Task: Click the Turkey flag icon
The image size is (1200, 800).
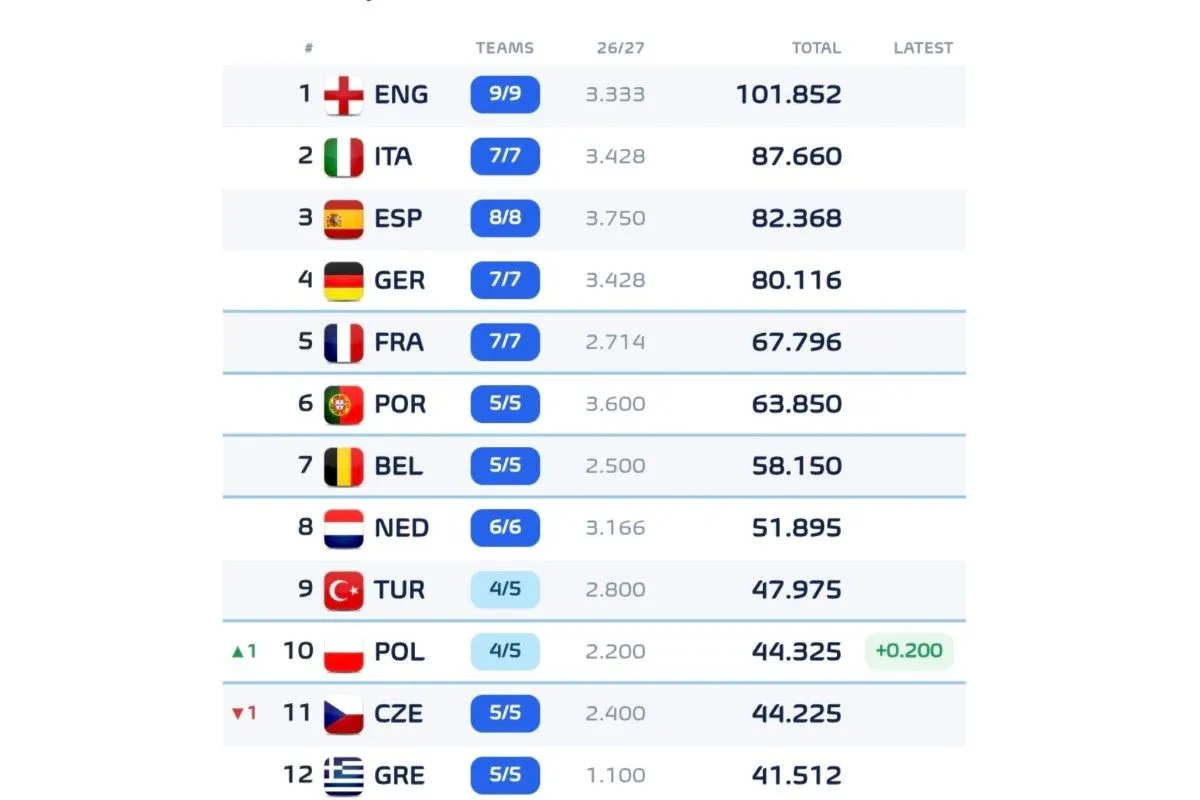Action: pos(344,590)
